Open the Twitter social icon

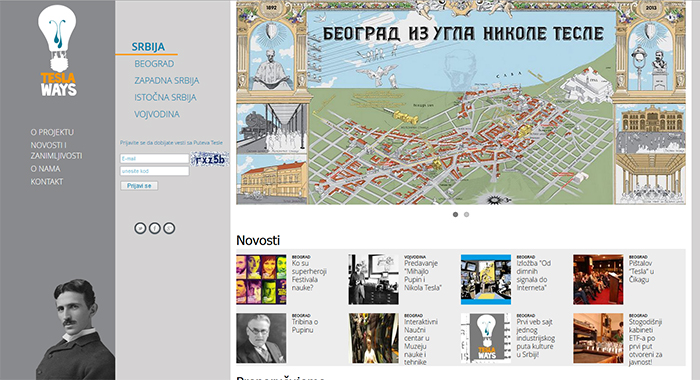[140, 228]
